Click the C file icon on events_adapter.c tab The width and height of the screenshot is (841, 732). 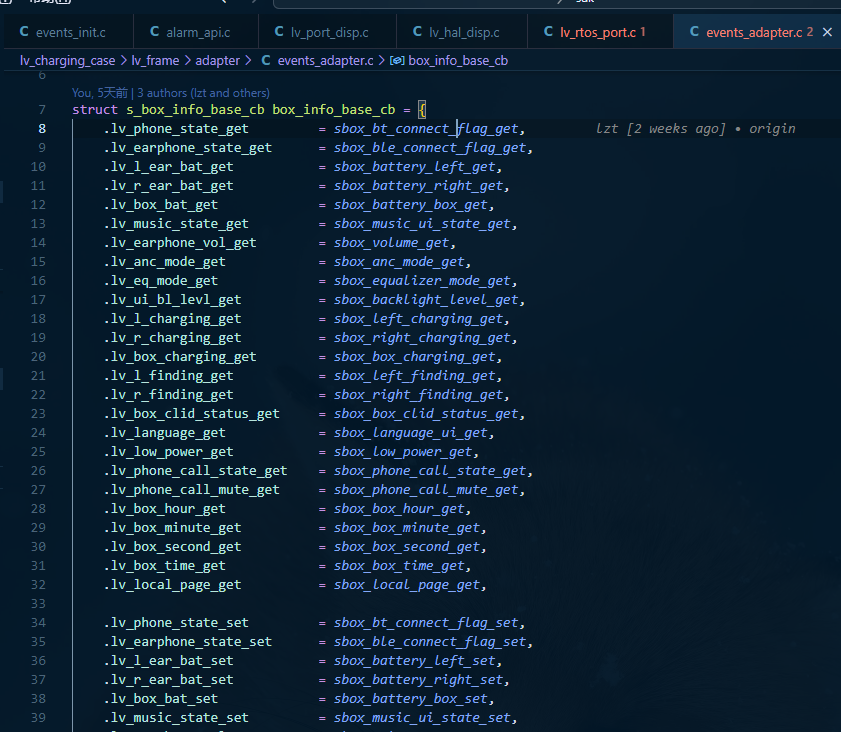pyautogui.click(x=694, y=32)
